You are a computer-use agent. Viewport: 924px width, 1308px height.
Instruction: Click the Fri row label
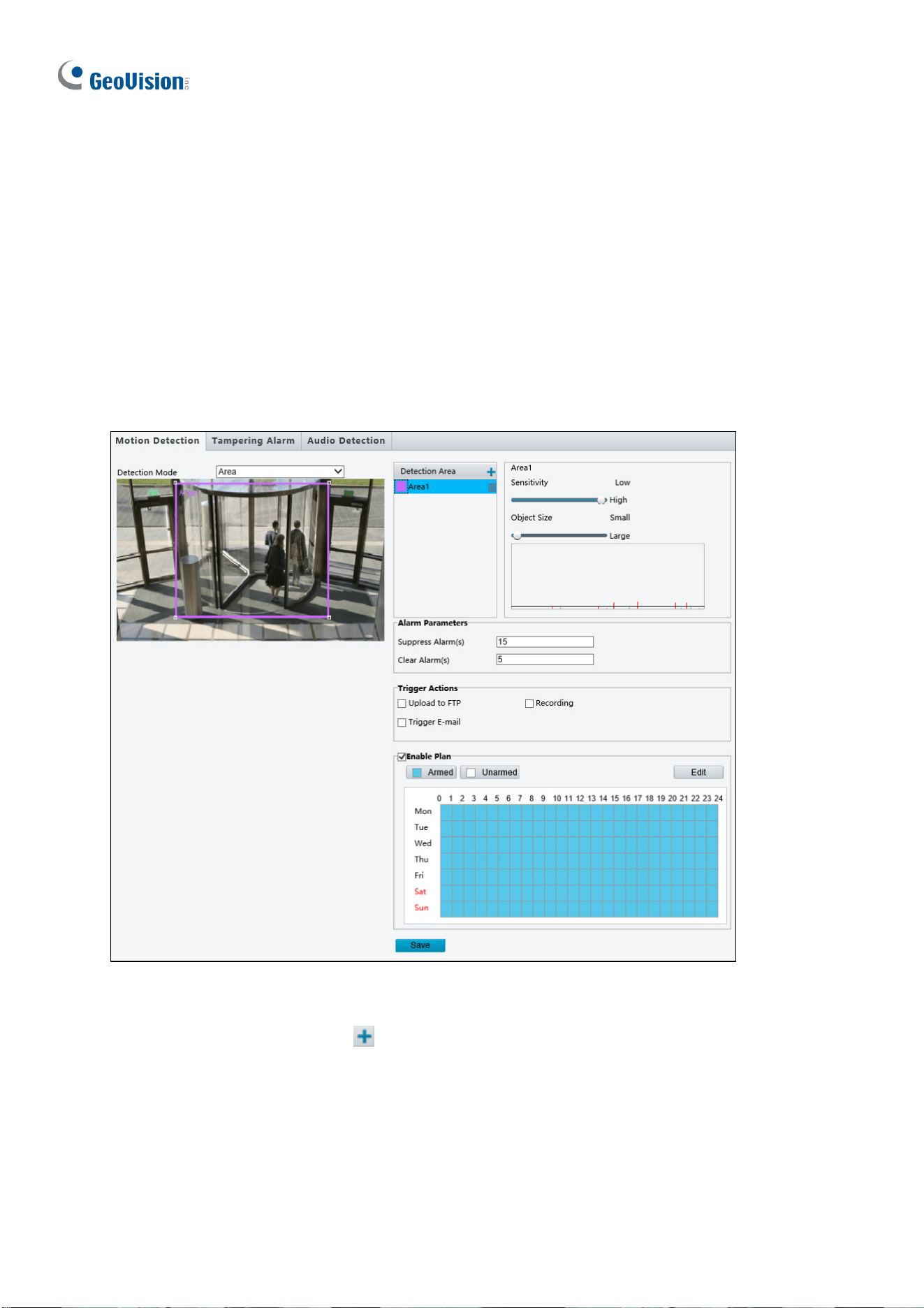pos(419,876)
